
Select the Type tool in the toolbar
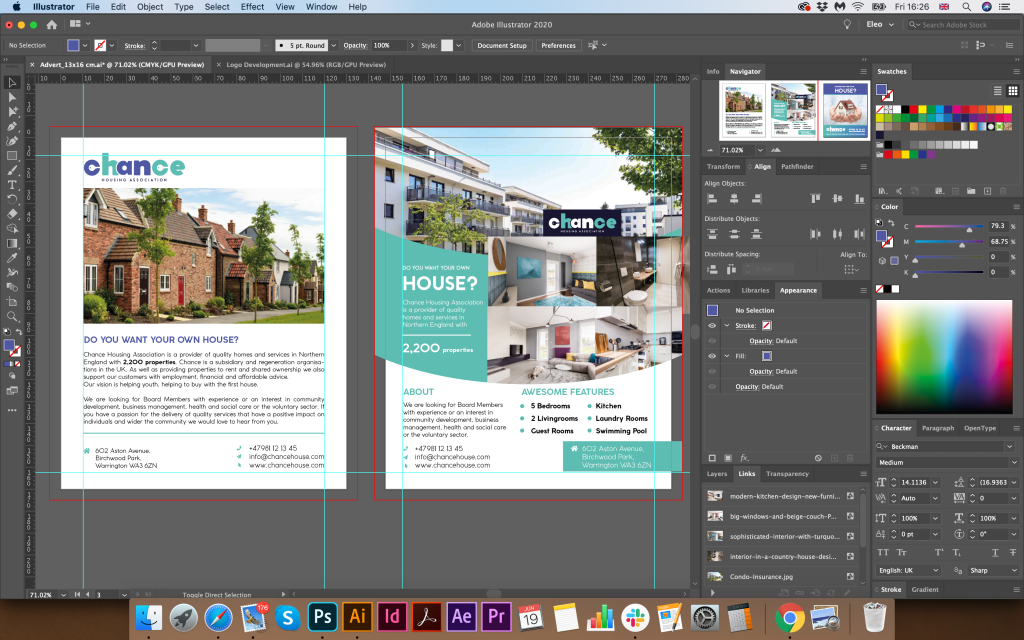tap(12, 185)
